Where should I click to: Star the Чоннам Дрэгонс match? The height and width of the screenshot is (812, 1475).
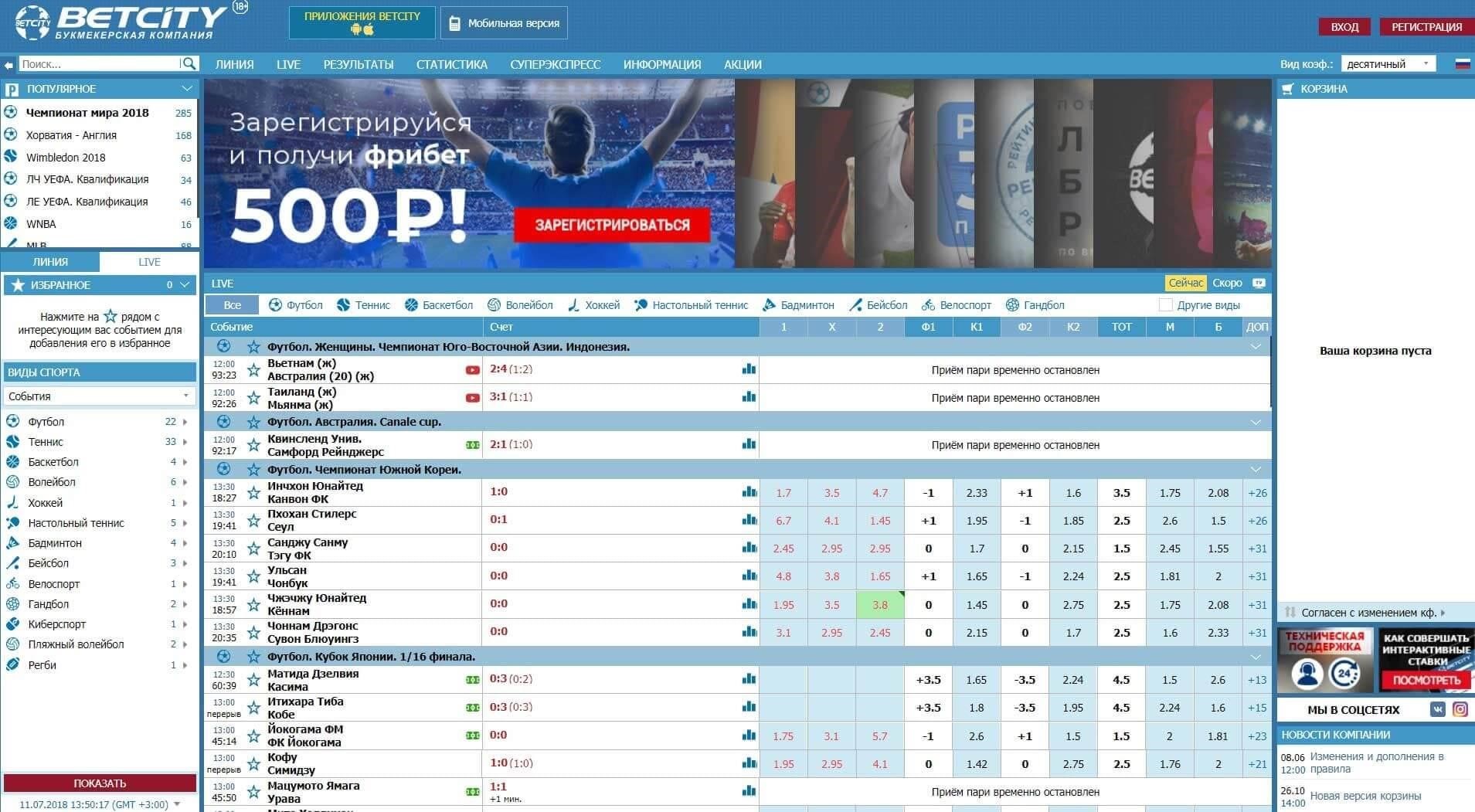coord(253,633)
